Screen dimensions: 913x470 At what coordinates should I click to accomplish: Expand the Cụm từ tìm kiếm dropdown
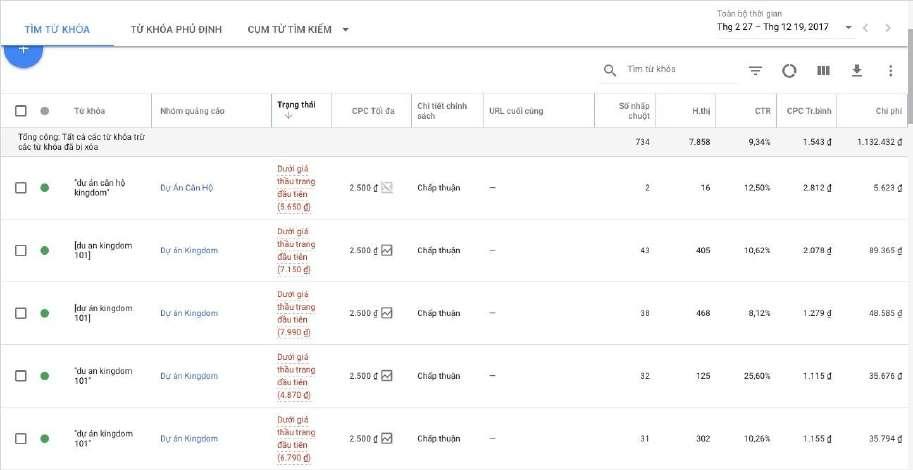point(345,30)
